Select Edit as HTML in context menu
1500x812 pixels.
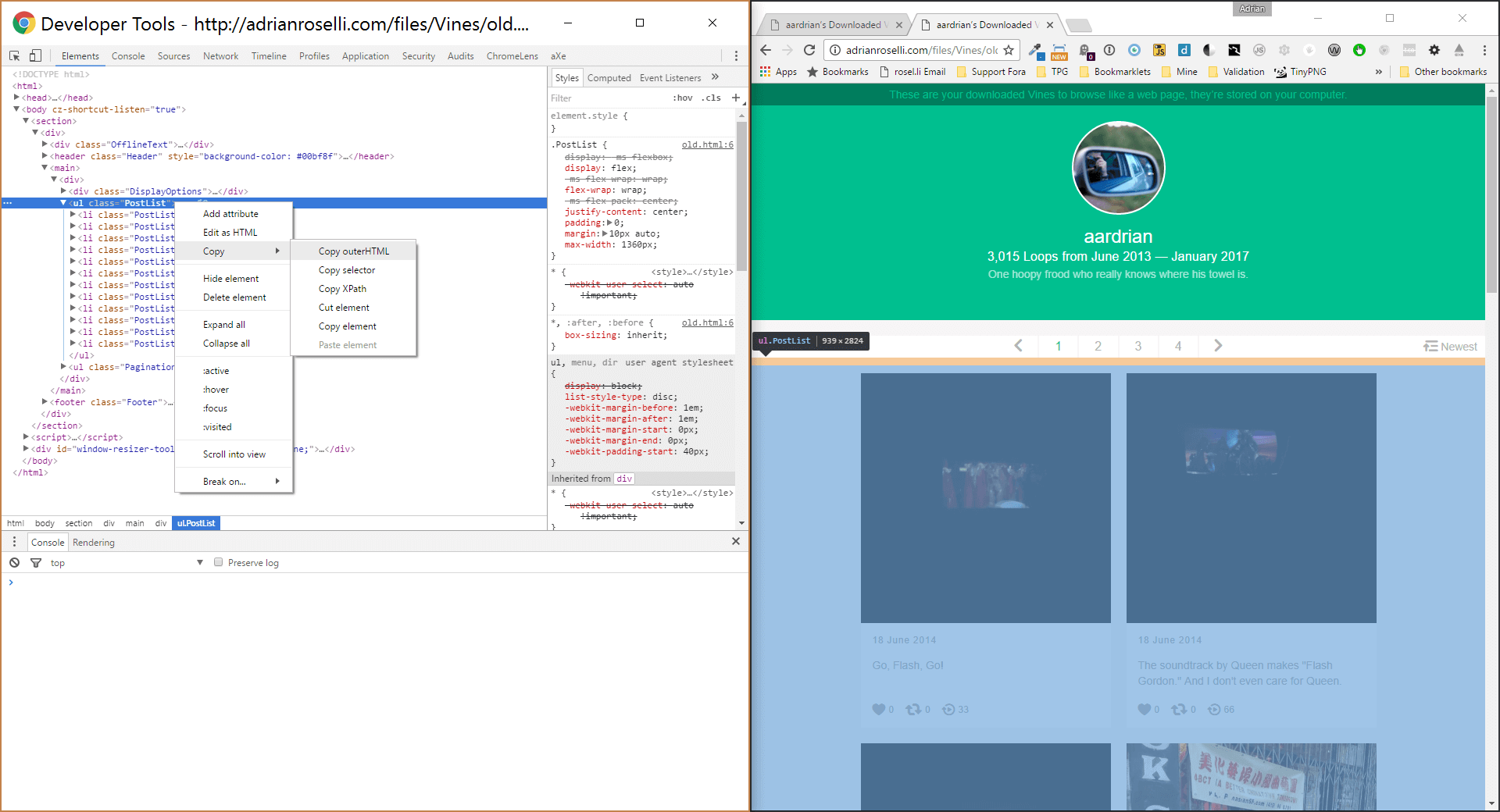point(234,233)
